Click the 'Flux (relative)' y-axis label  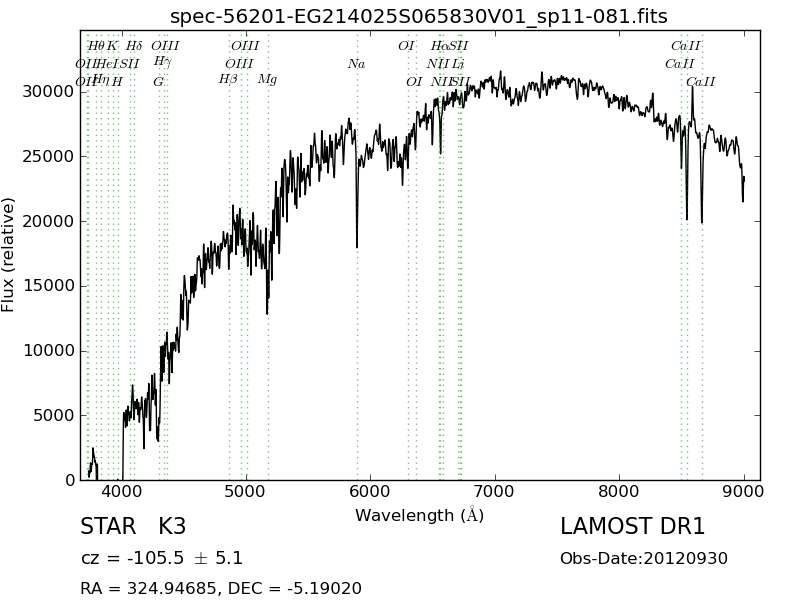point(8,255)
